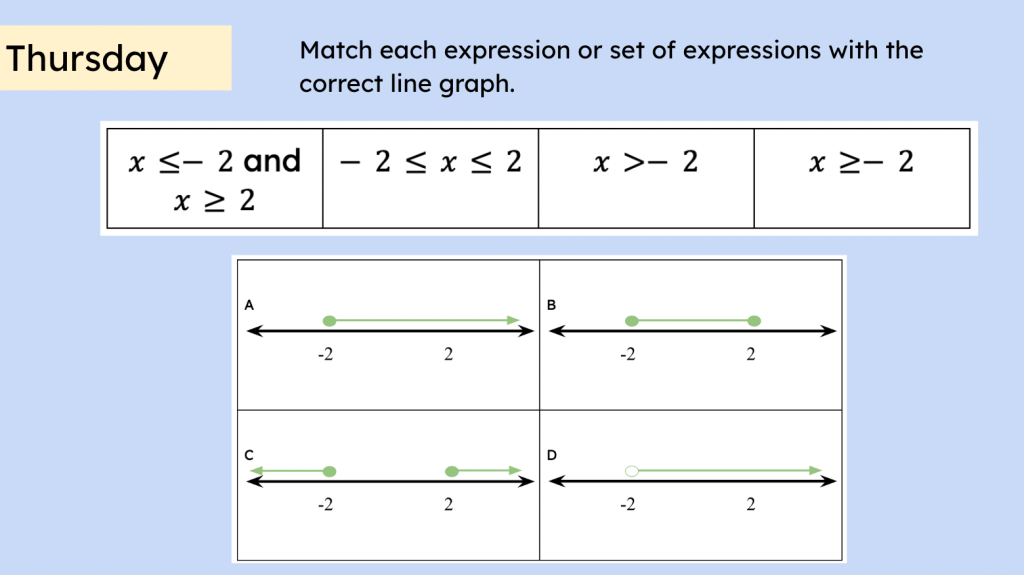Click graph D's green right arrowhead
The image size is (1024, 575).
point(816,471)
